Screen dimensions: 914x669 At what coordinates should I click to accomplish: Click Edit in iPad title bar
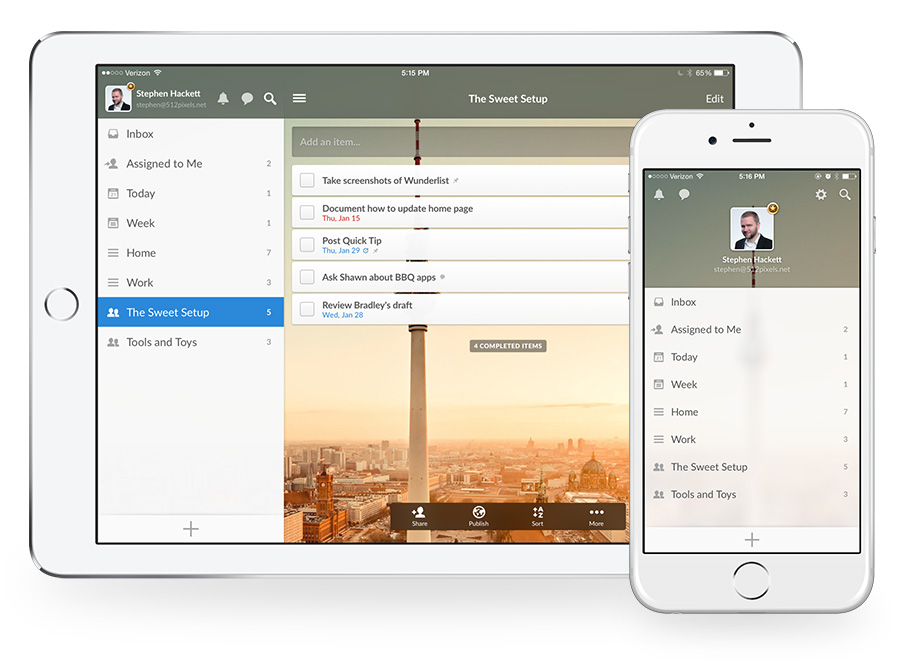(715, 99)
